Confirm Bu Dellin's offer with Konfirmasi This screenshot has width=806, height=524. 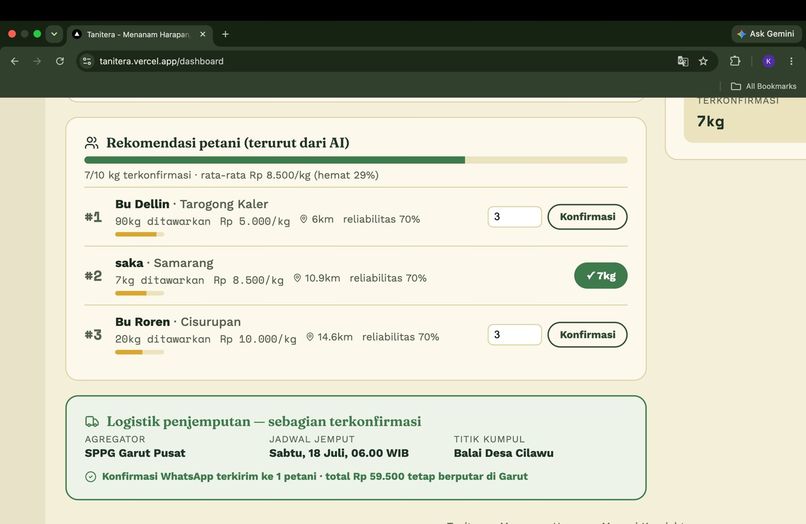pyautogui.click(x=587, y=216)
